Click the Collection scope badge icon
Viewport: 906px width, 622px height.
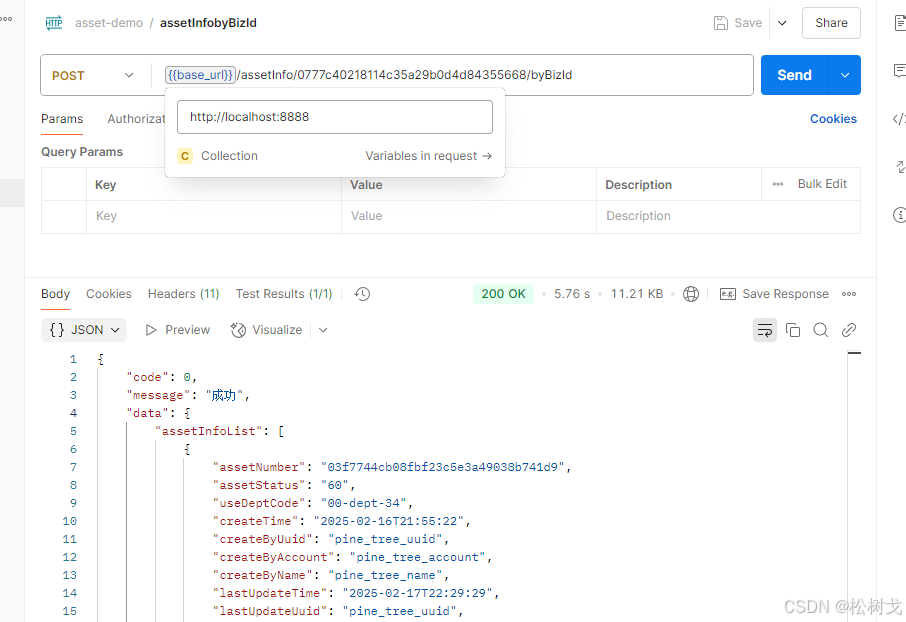(x=185, y=156)
